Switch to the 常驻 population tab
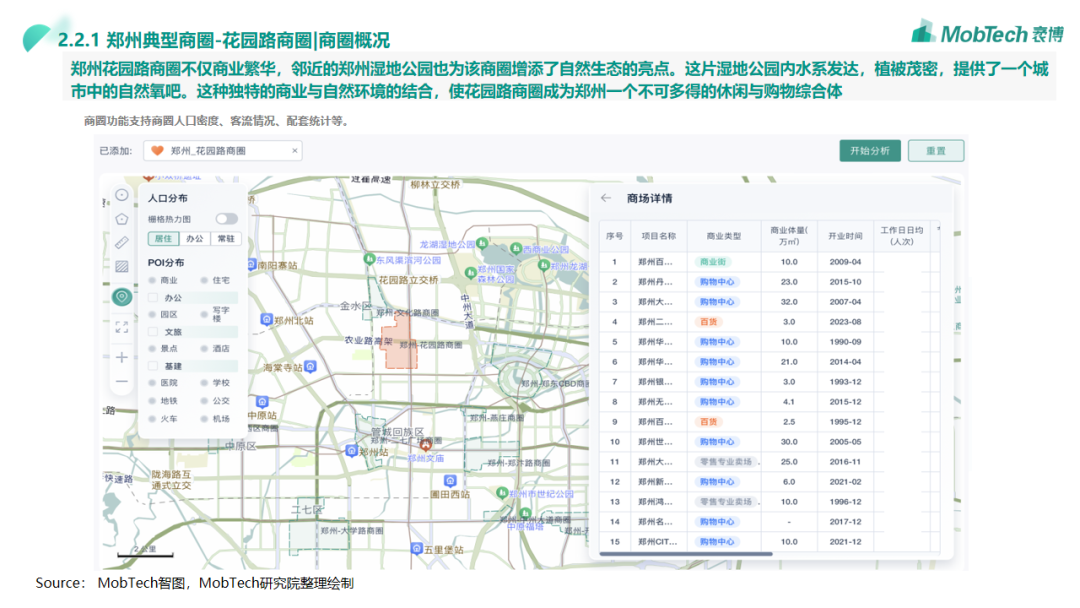1080x608 pixels. click(226, 239)
